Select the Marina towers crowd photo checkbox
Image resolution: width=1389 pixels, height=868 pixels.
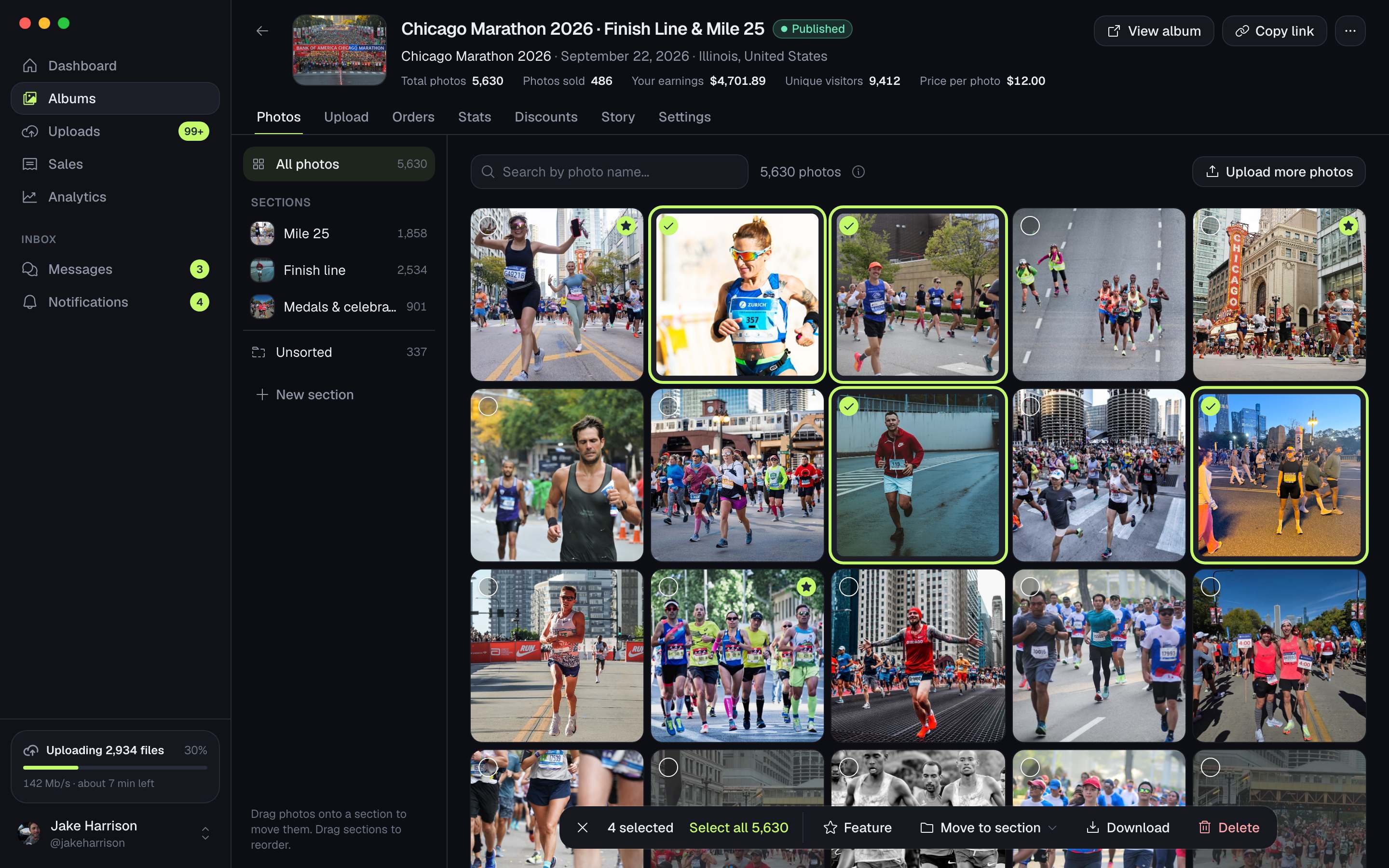click(1030, 407)
